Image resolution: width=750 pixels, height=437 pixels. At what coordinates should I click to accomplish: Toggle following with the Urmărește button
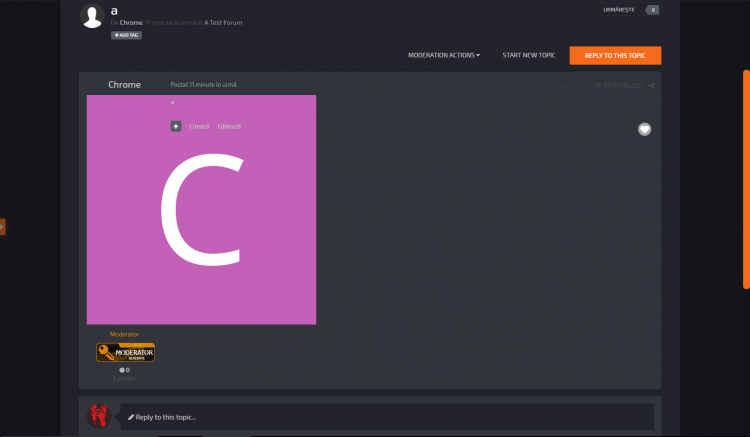(619, 10)
